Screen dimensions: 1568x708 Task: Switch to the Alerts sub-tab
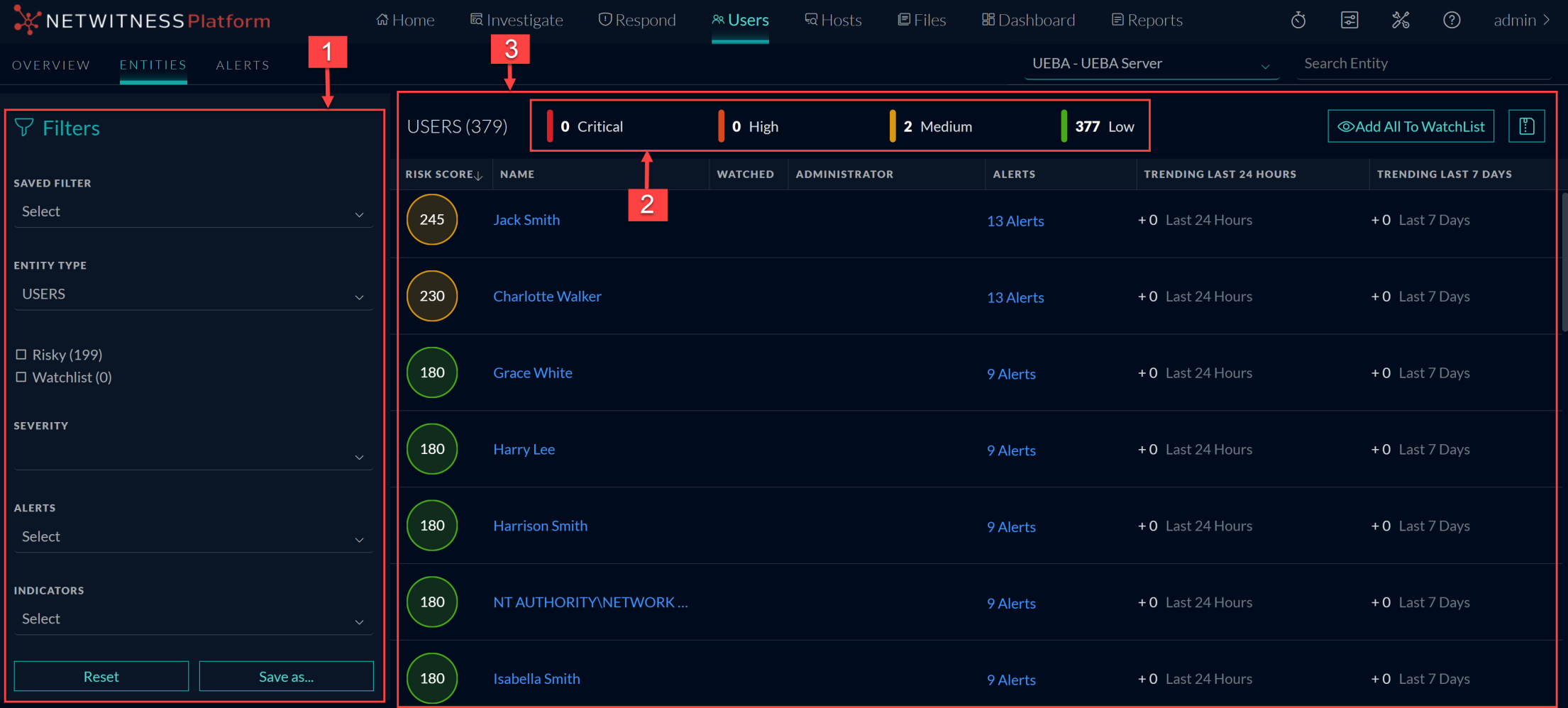coord(243,65)
